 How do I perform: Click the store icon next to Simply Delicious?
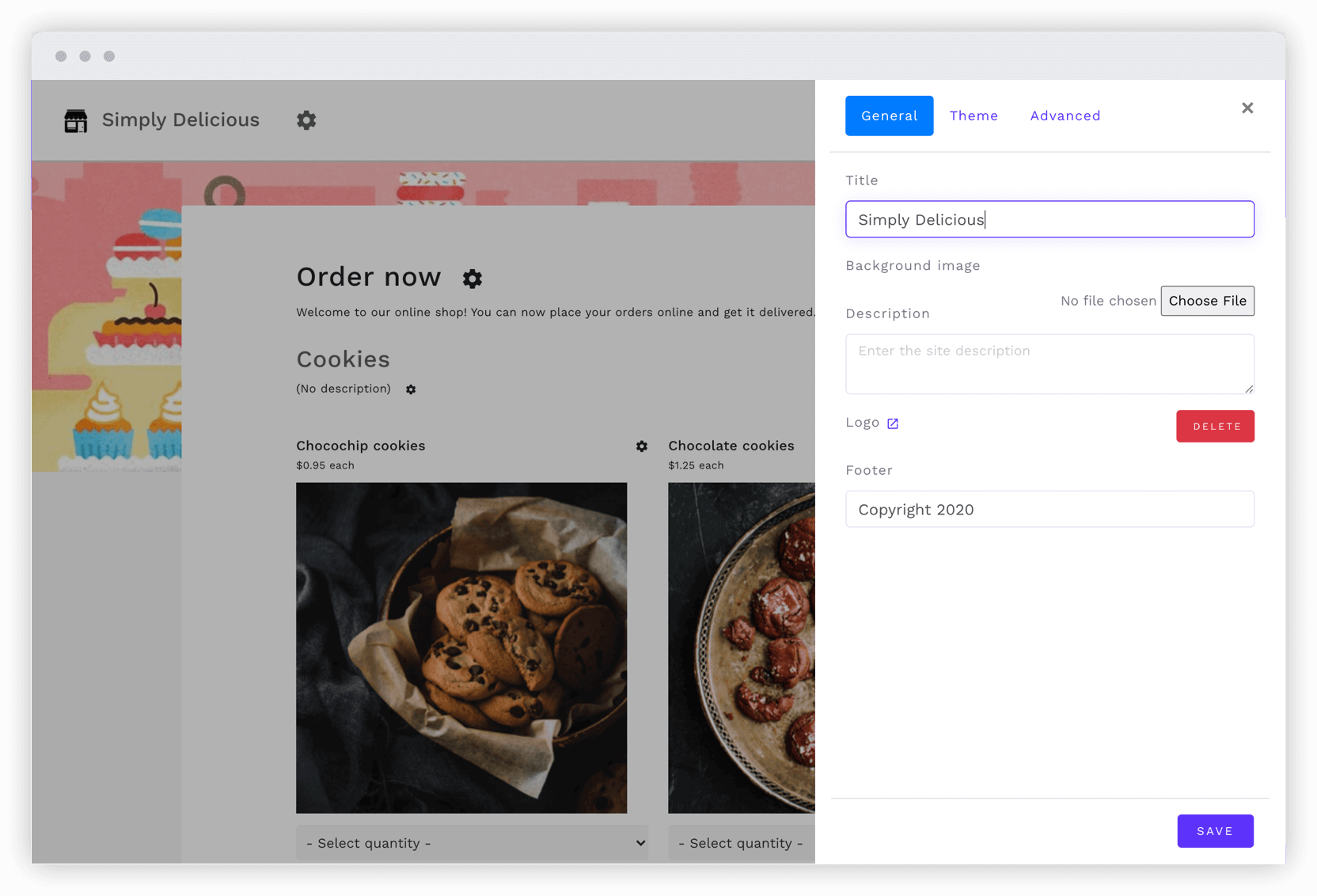(75, 120)
